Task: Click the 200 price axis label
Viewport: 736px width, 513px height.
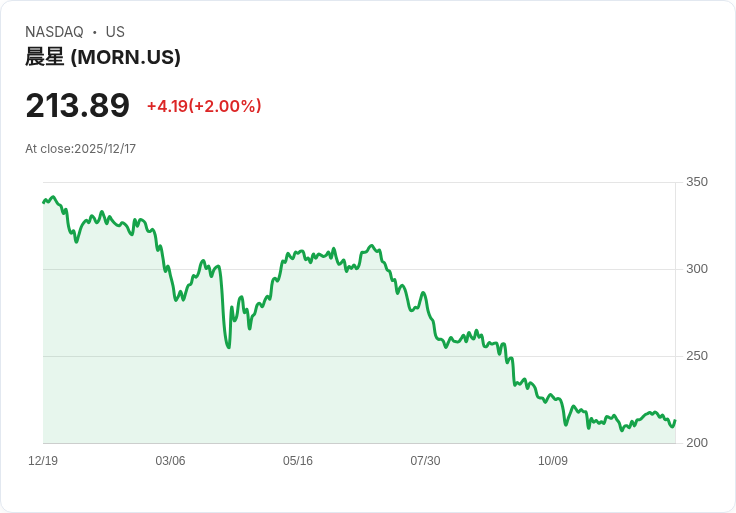Action: pos(696,443)
